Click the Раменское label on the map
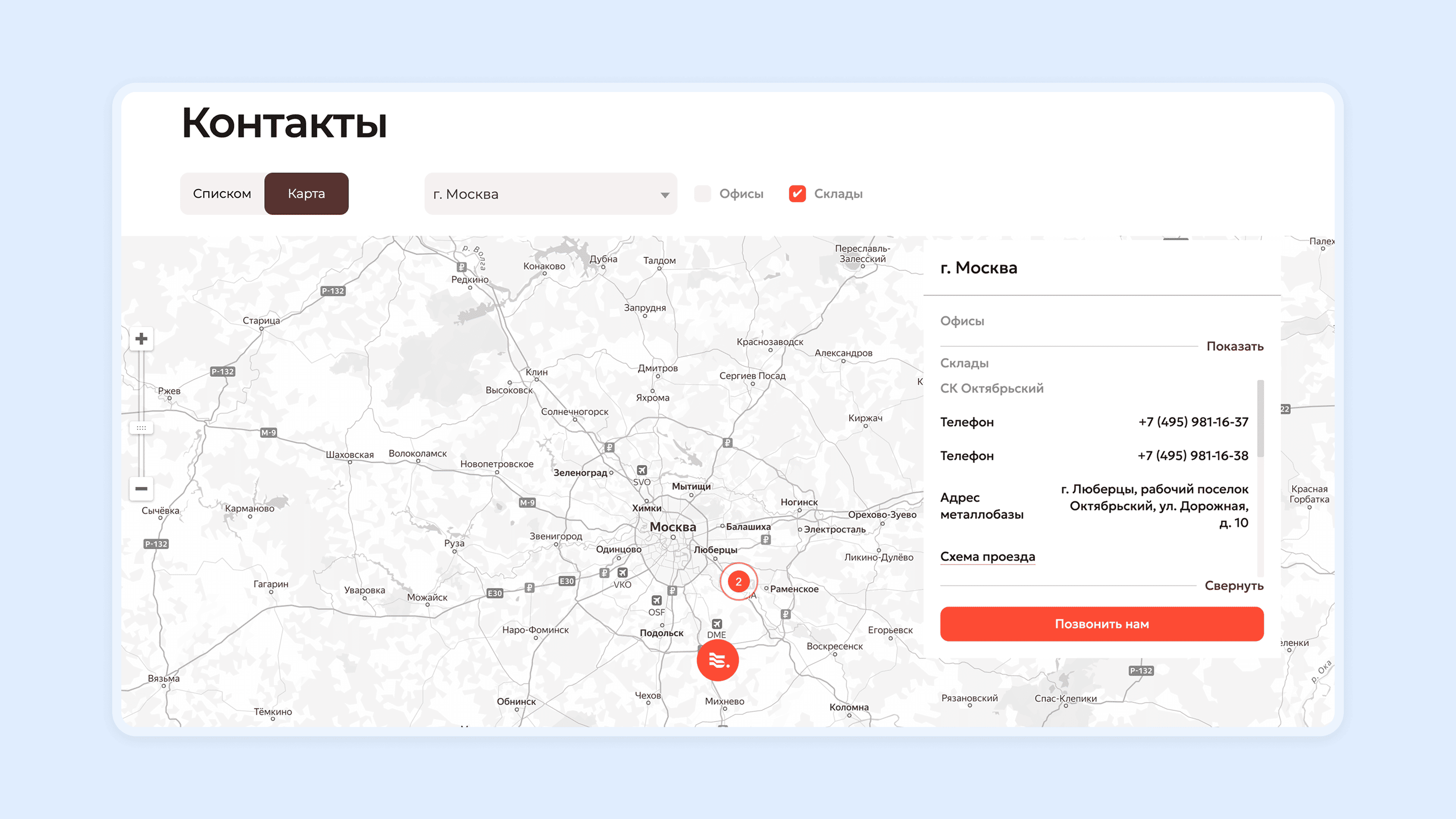 coord(794,589)
